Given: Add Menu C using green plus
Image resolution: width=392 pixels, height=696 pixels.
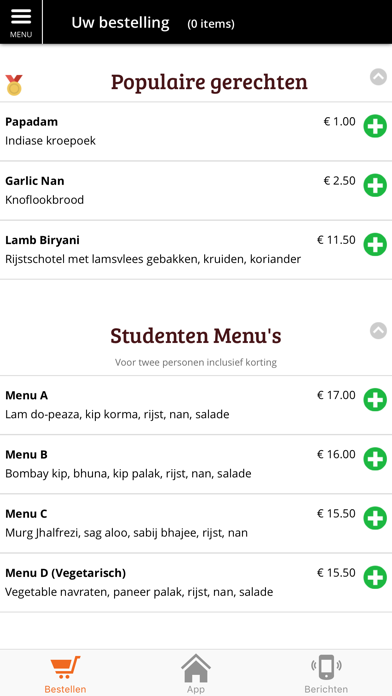Looking at the screenshot, I should pyautogui.click(x=375, y=518).
